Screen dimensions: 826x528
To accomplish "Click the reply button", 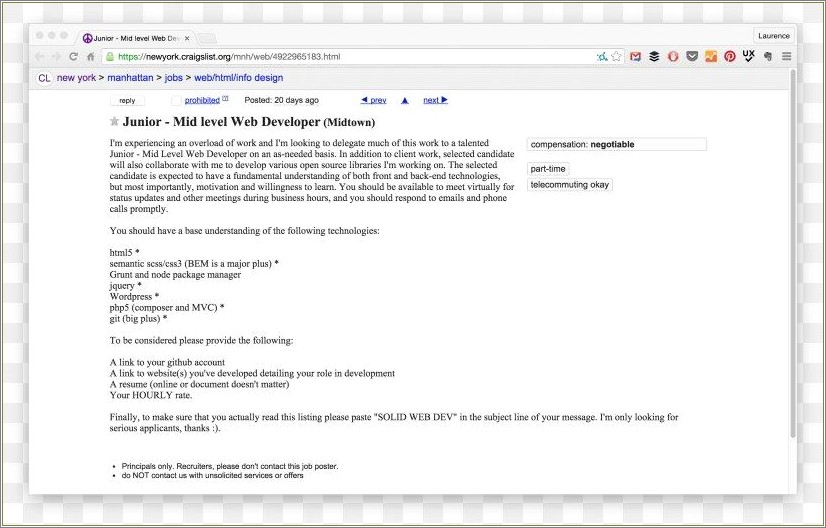I will click(127, 100).
